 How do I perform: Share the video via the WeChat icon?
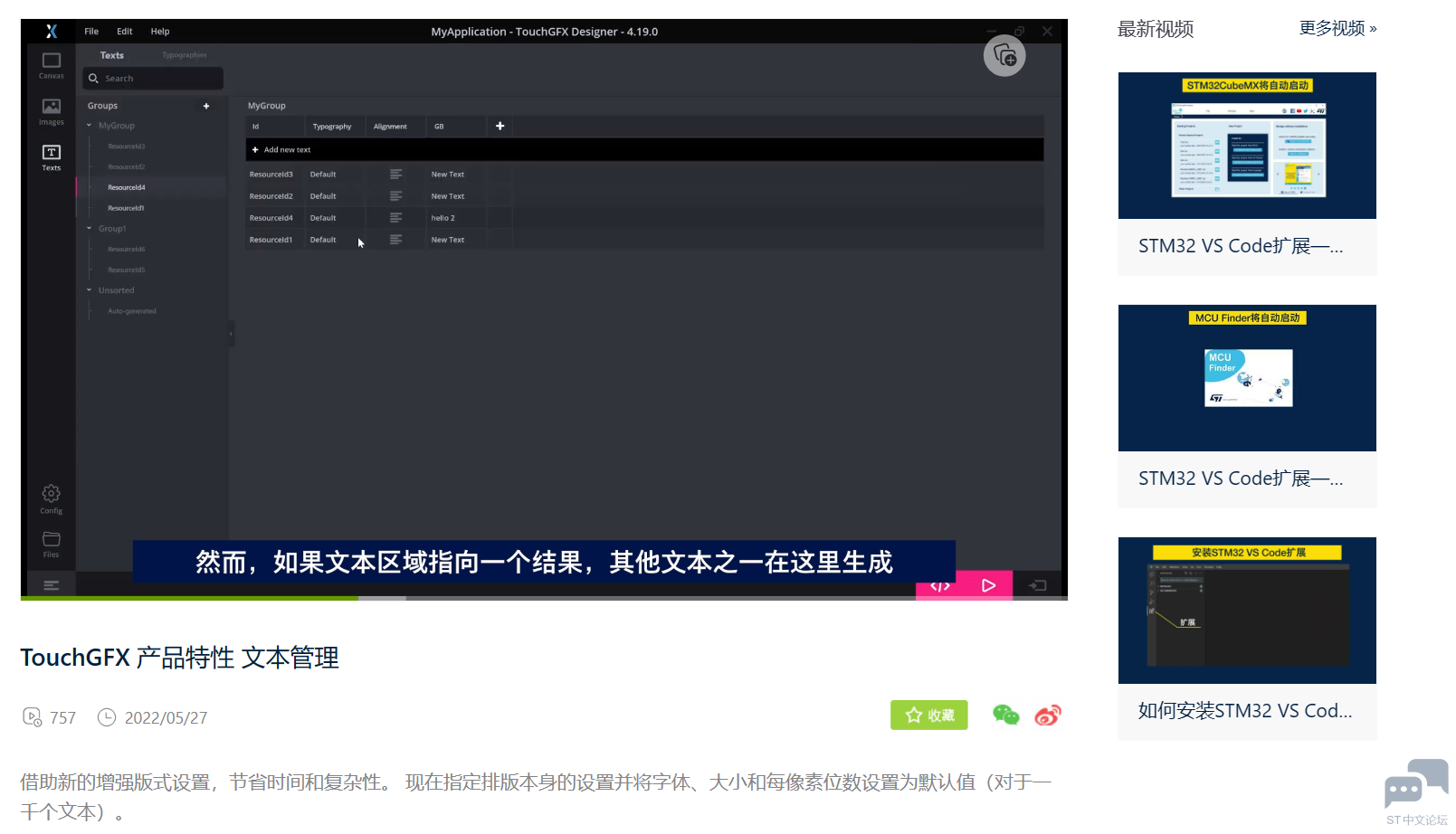click(1005, 715)
